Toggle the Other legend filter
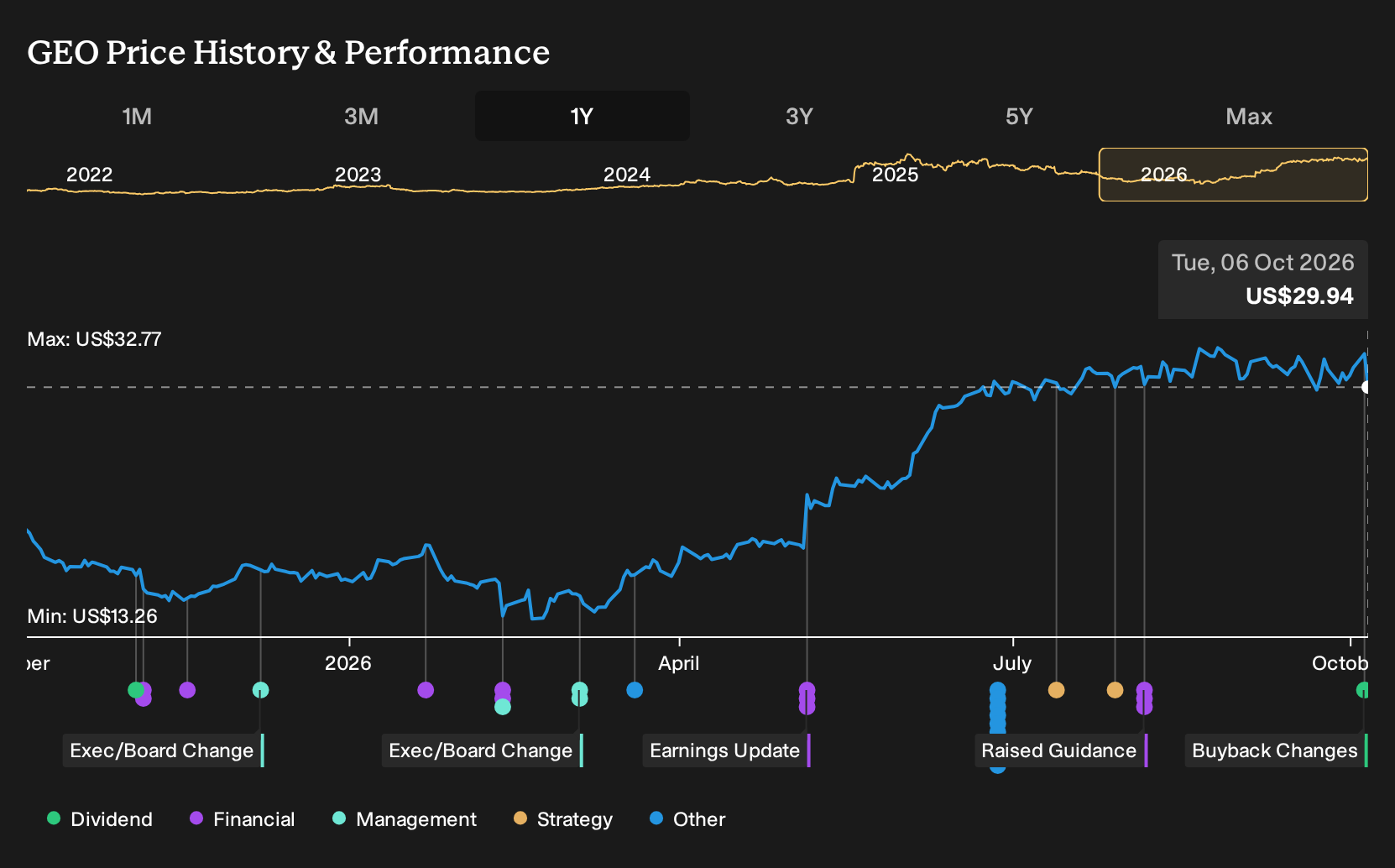This screenshot has width=1395, height=868. click(687, 819)
